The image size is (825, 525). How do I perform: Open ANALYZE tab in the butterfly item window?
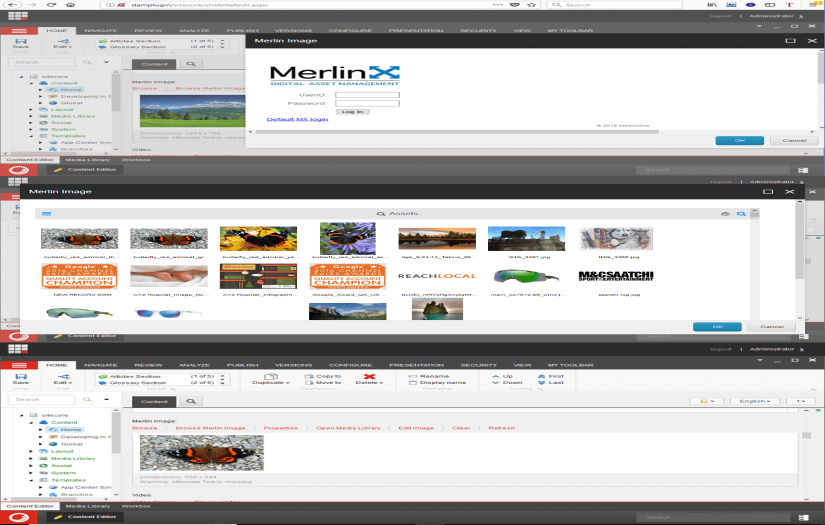(194, 365)
